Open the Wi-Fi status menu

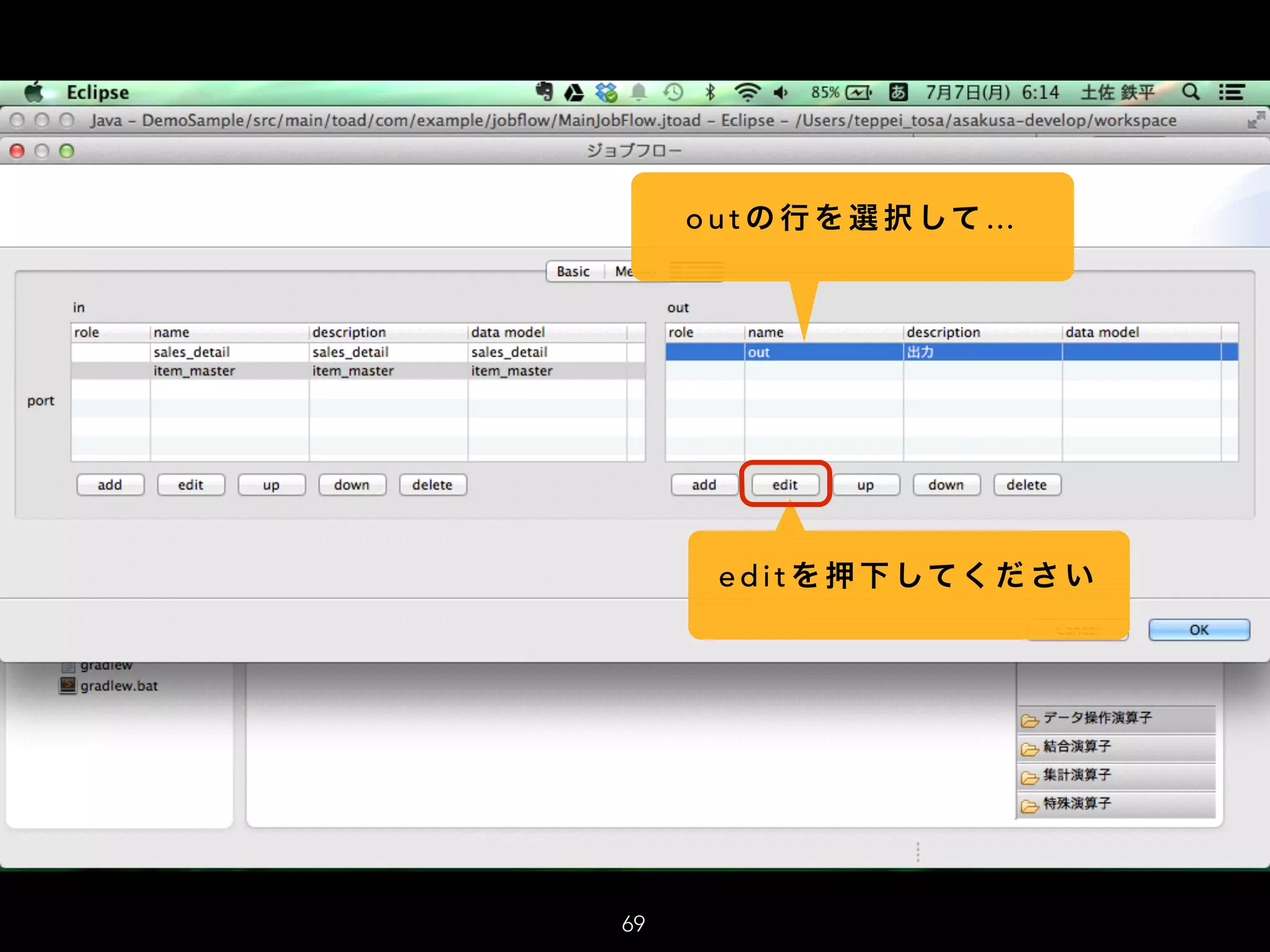click(x=747, y=93)
